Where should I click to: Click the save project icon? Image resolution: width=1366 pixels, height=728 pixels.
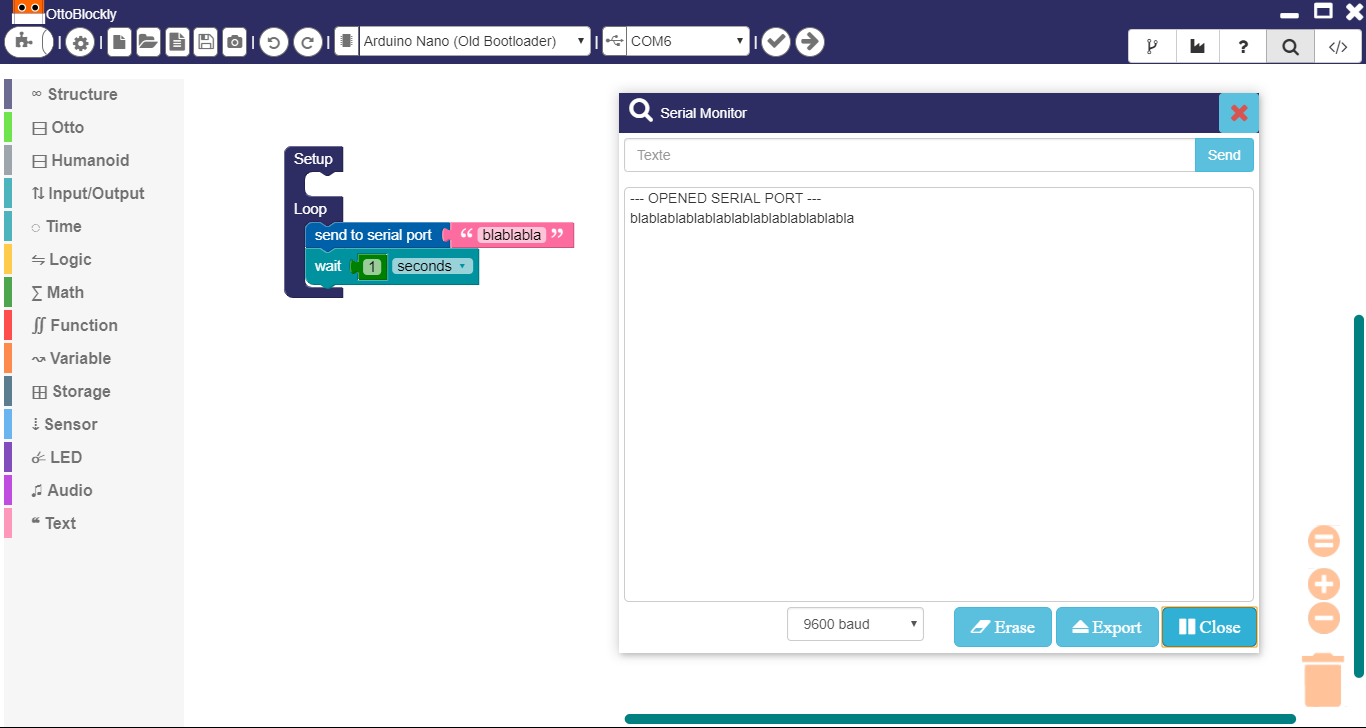pyautogui.click(x=205, y=41)
